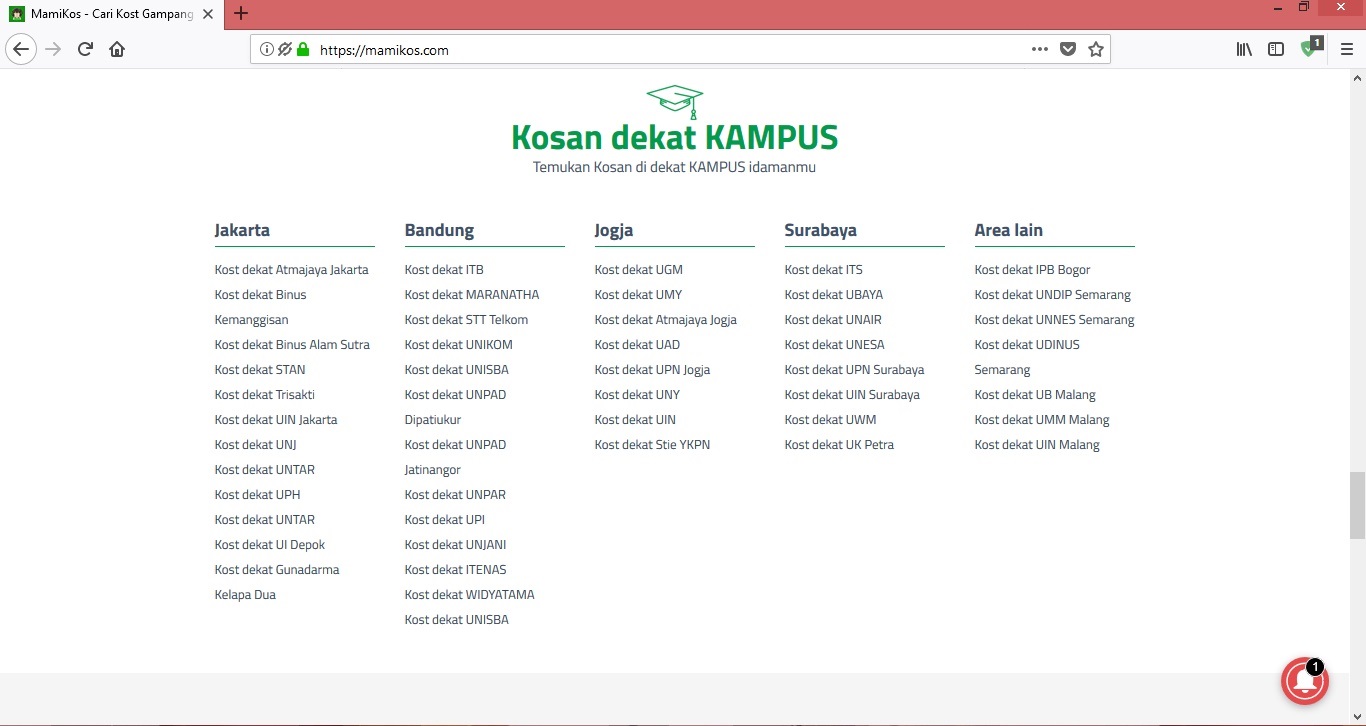
Task: Select the MamiKos browser tab
Action: coord(110,14)
